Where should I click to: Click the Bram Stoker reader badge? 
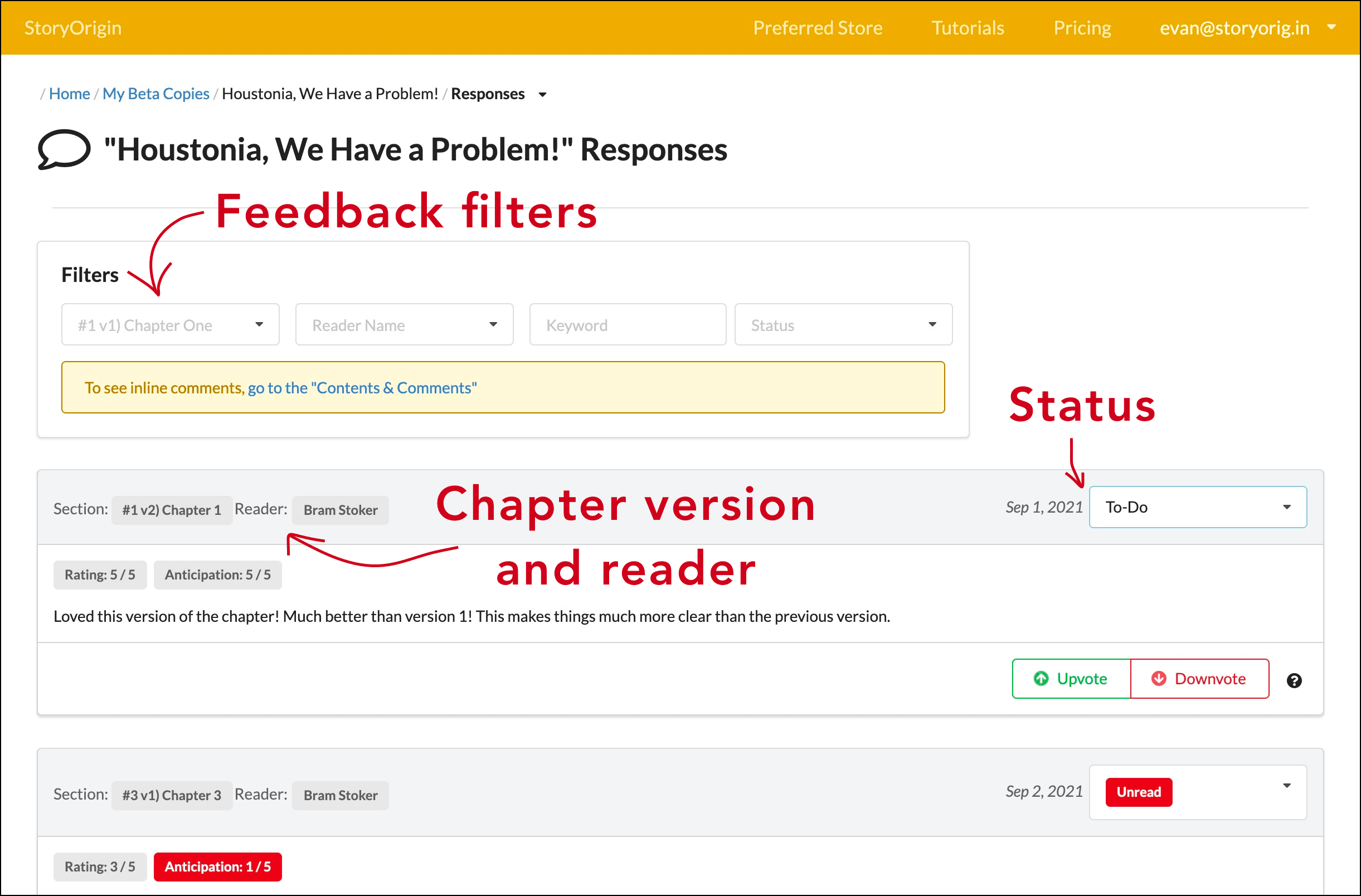click(x=340, y=510)
